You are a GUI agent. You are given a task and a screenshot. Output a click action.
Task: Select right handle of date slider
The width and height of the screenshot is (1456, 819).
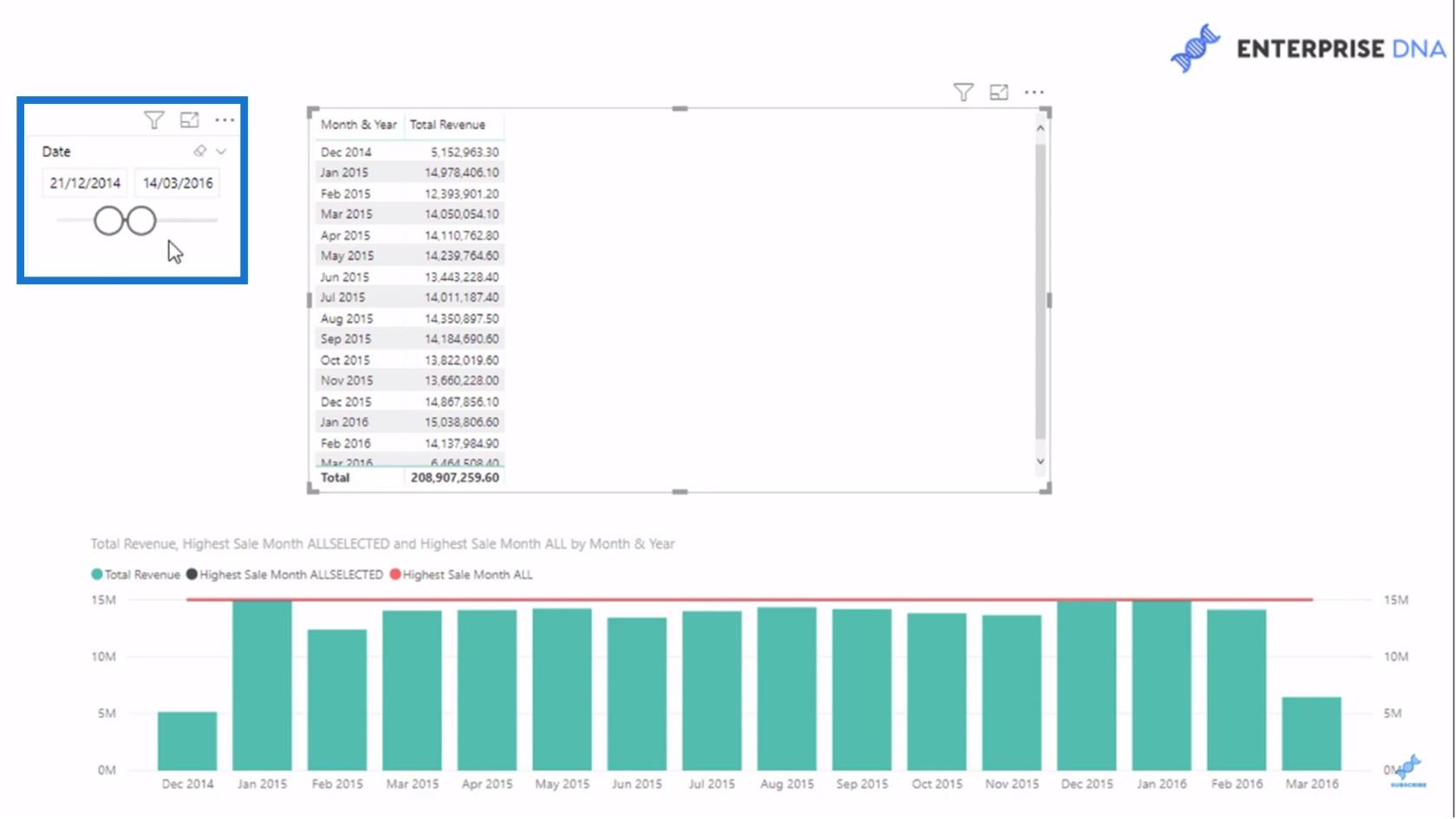(141, 221)
